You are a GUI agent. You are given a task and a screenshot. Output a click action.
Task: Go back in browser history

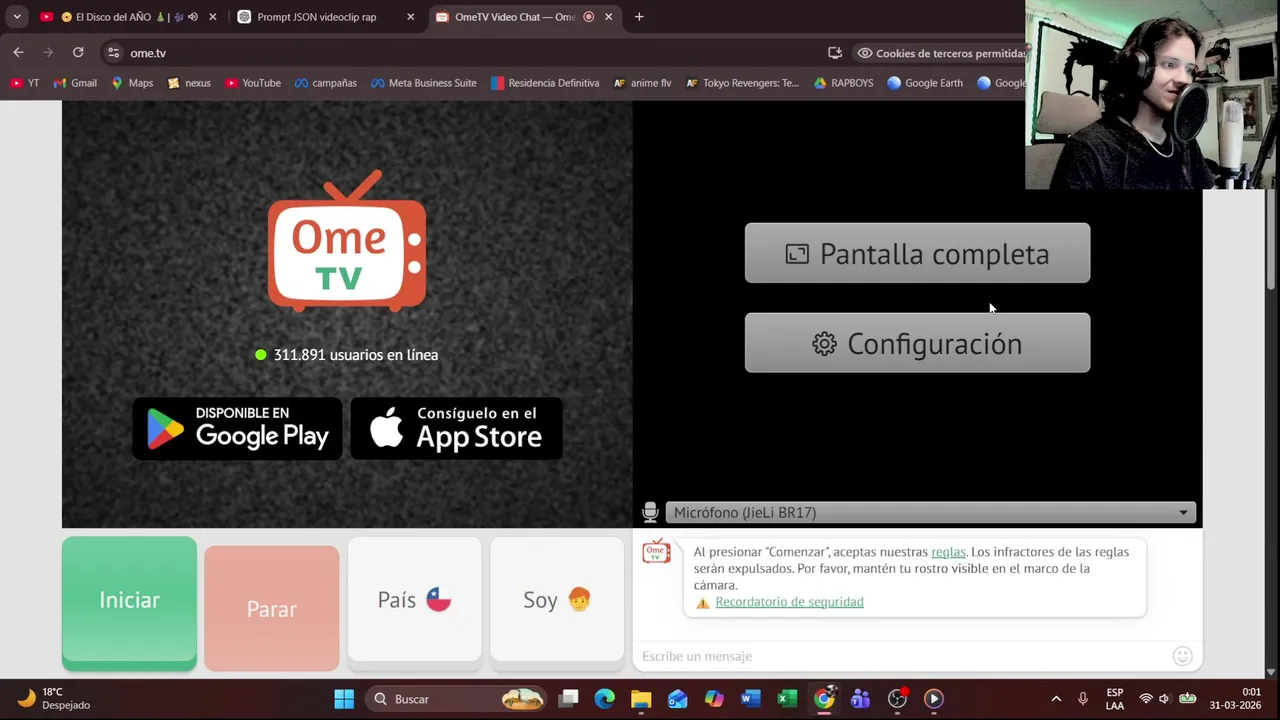(18, 53)
